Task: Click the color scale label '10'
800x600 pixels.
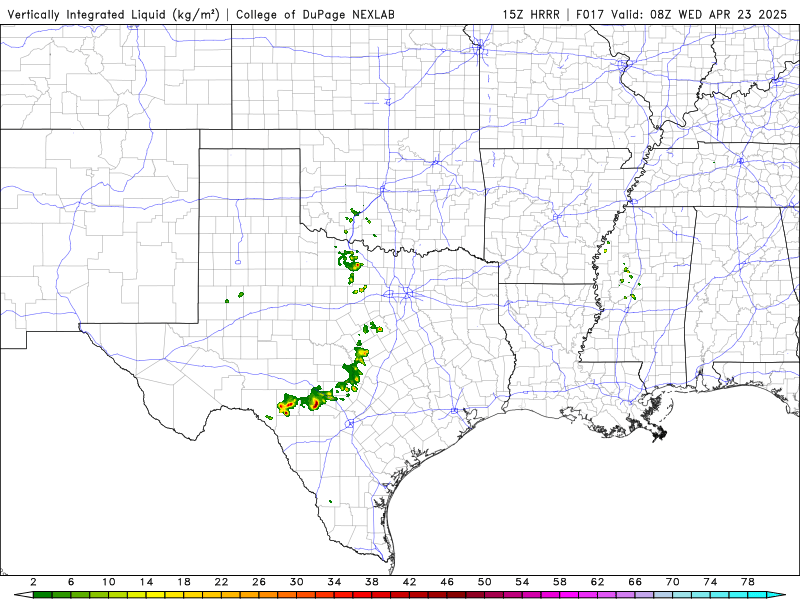Action: point(109,582)
